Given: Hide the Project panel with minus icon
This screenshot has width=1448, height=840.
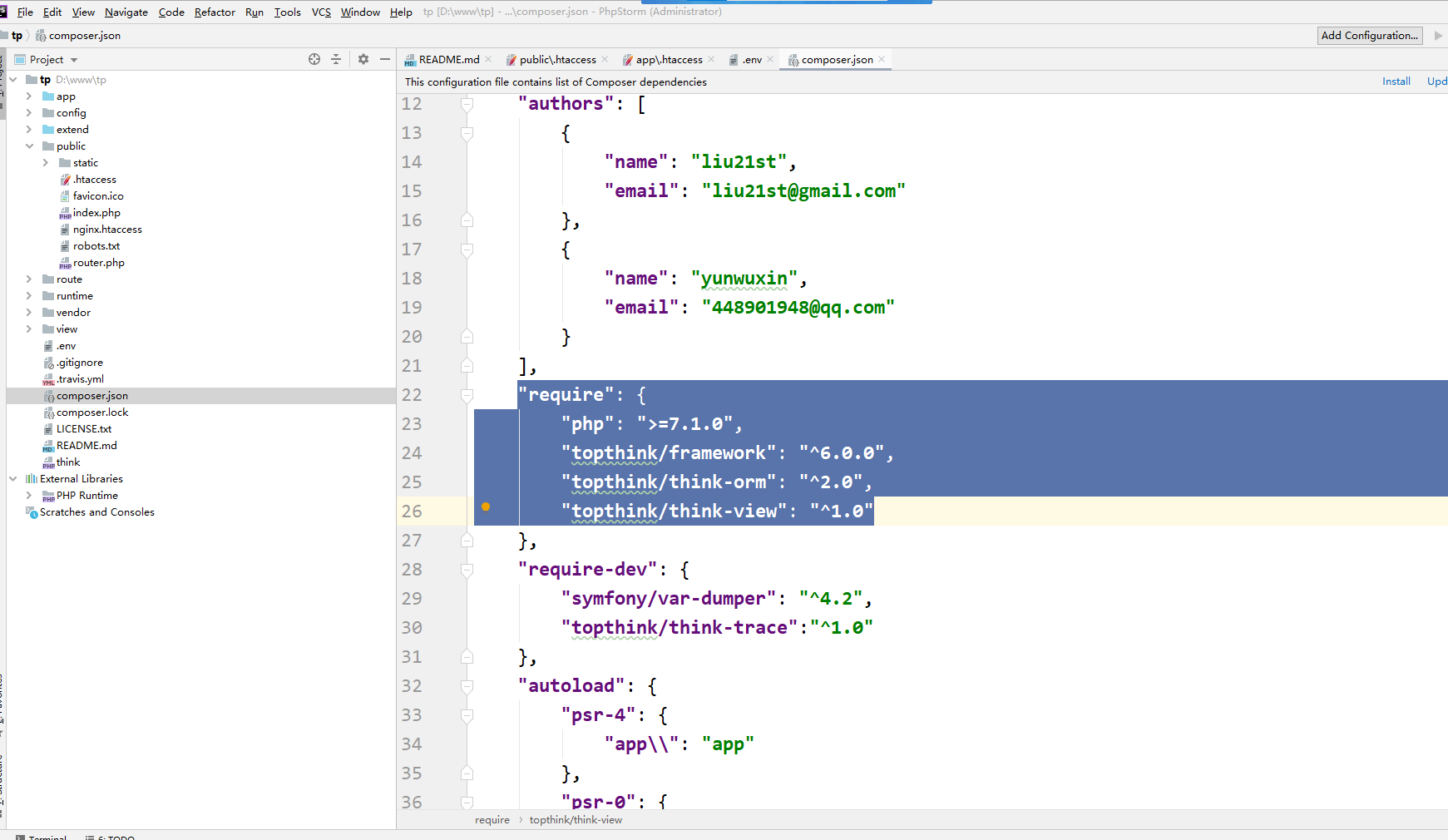Looking at the screenshot, I should pos(385,59).
